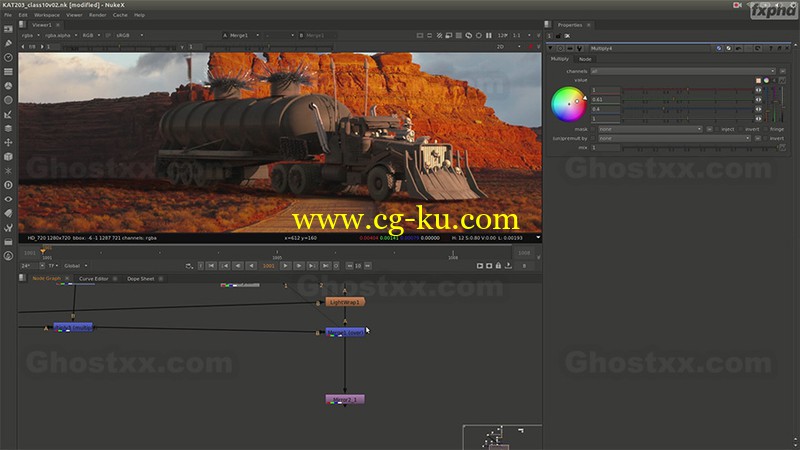800x450 pixels.
Task: Open the Merge nodes layers icon
Action: [x=8, y=128]
